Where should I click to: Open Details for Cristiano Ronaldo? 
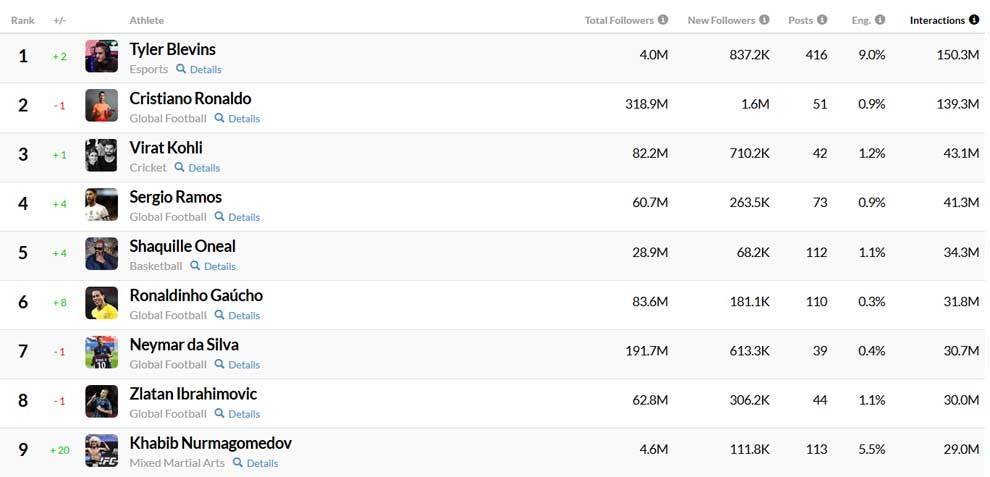click(244, 119)
